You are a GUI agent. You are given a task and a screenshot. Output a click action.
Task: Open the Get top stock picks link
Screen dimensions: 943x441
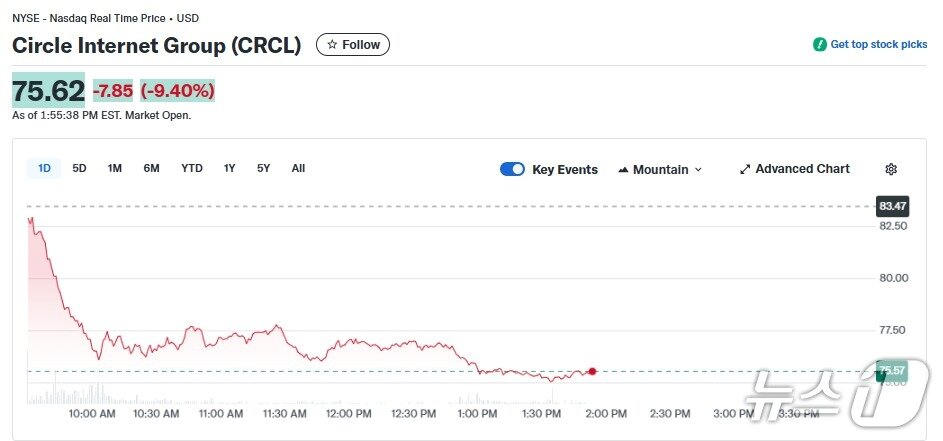pos(879,45)
